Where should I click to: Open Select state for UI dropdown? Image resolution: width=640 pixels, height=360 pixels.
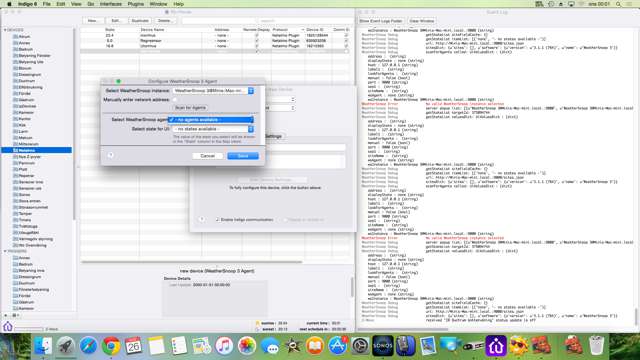click(213, 129)
